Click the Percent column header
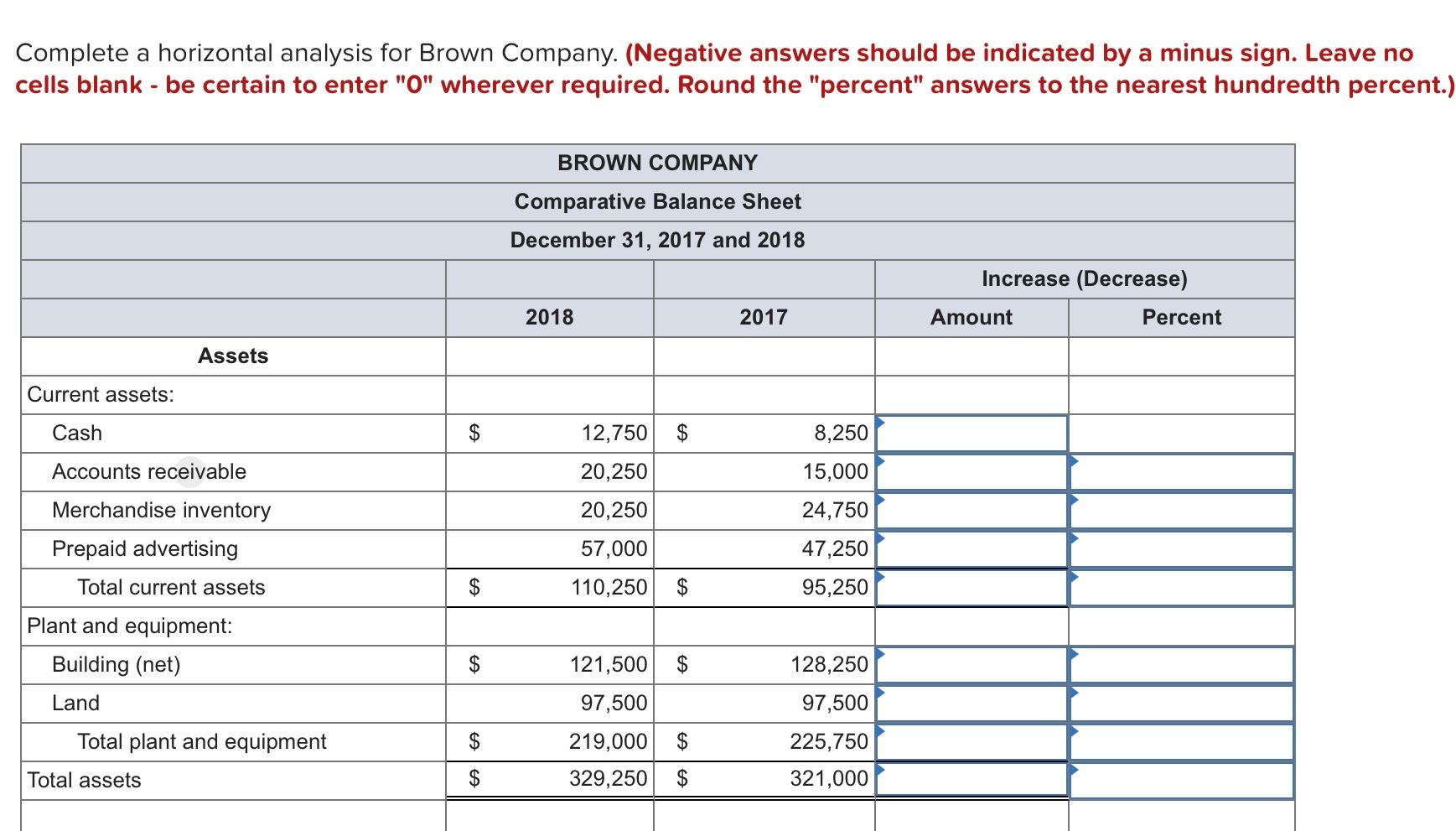 pyautogui.click(x=1182, y=318)
